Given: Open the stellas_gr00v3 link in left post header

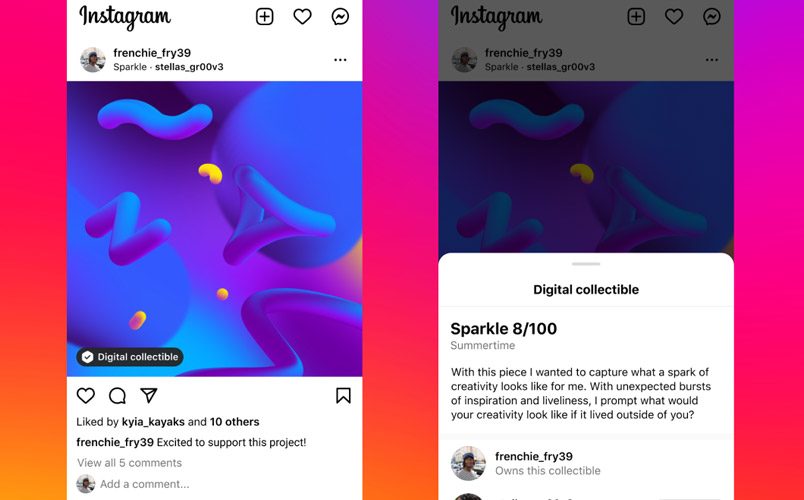Looking at the screenshot, I should coord(189,67).
